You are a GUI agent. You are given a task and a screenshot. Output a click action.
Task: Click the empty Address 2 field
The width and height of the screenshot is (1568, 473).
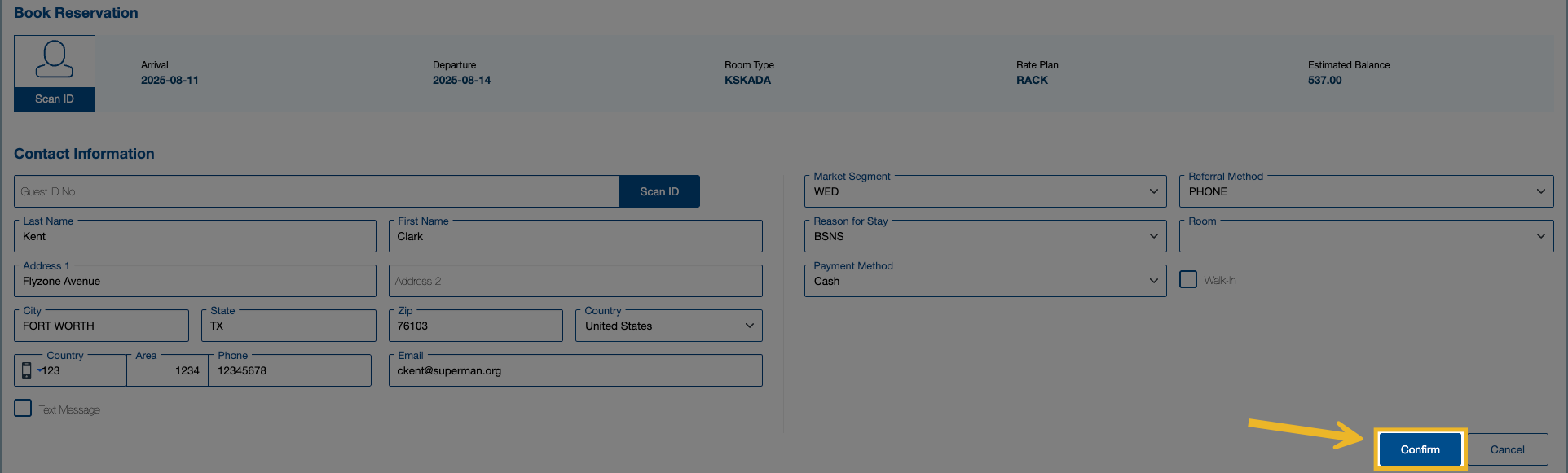[575, 282]
